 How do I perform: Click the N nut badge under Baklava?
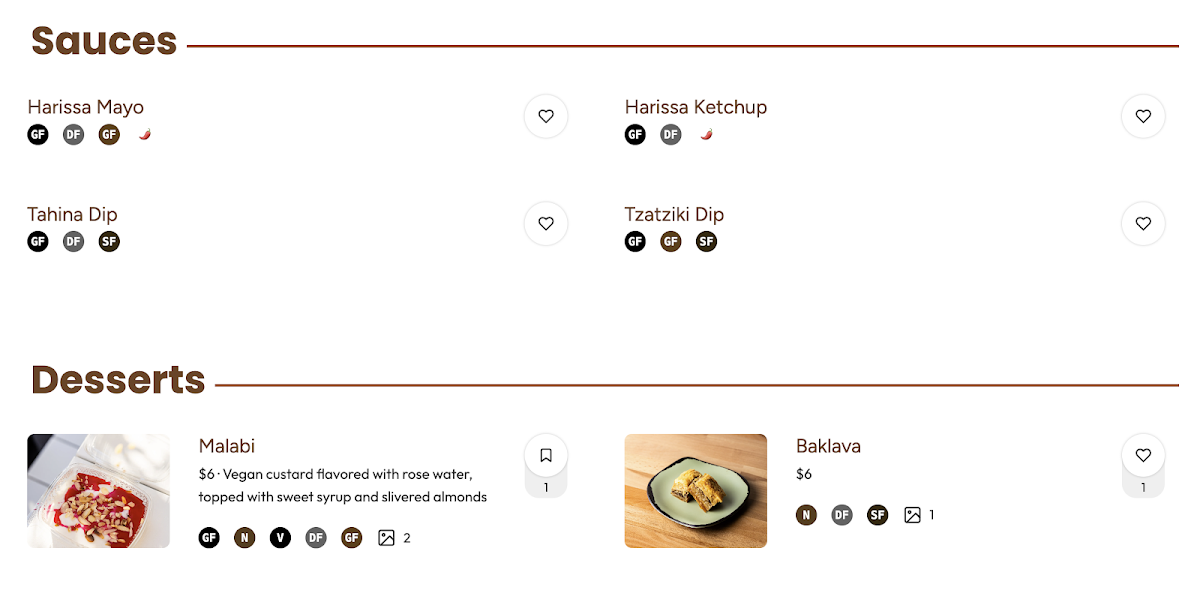(806, 515)
